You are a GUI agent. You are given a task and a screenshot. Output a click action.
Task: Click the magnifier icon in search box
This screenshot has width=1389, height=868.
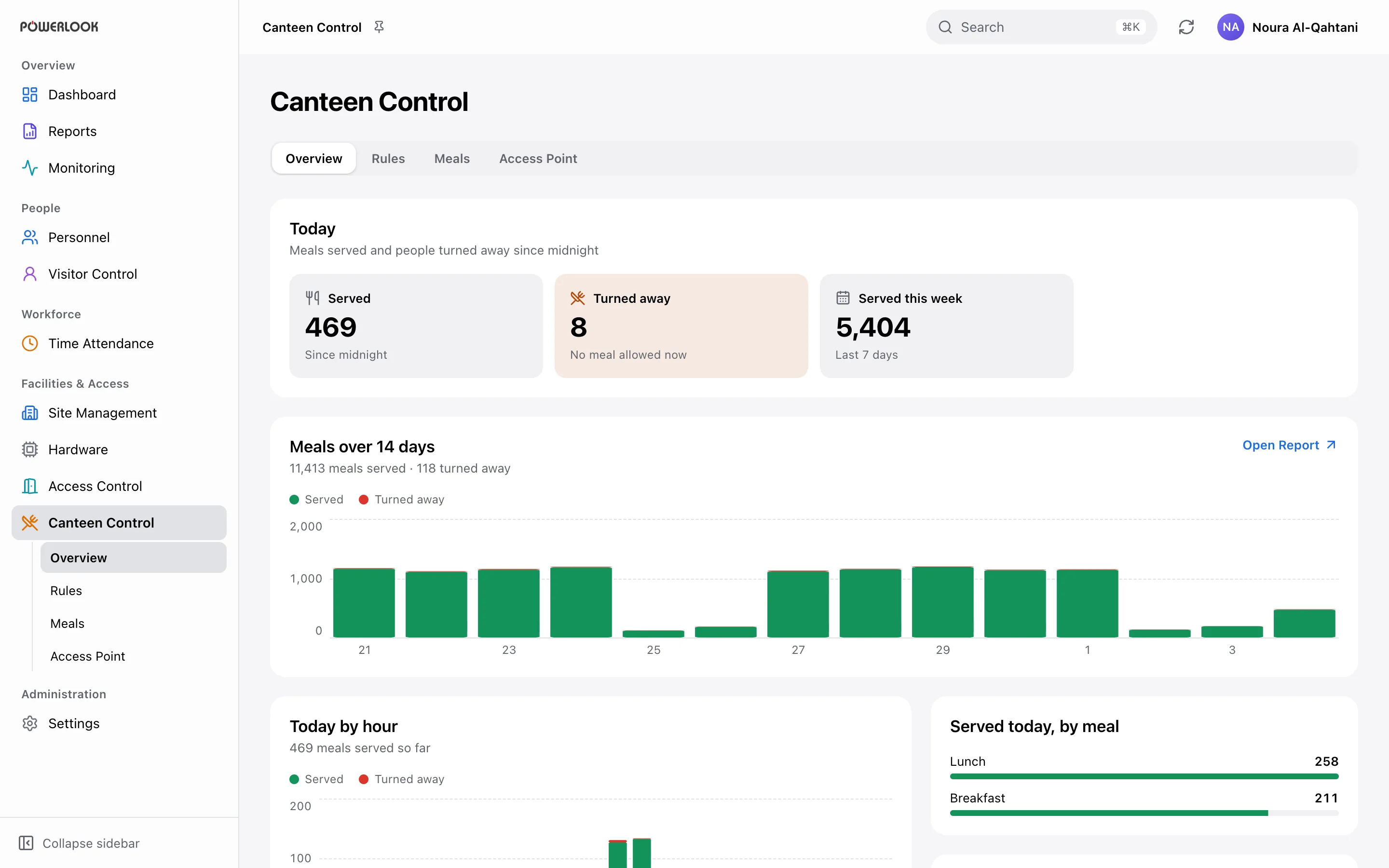pyautogui.click(x=945, y=27)
